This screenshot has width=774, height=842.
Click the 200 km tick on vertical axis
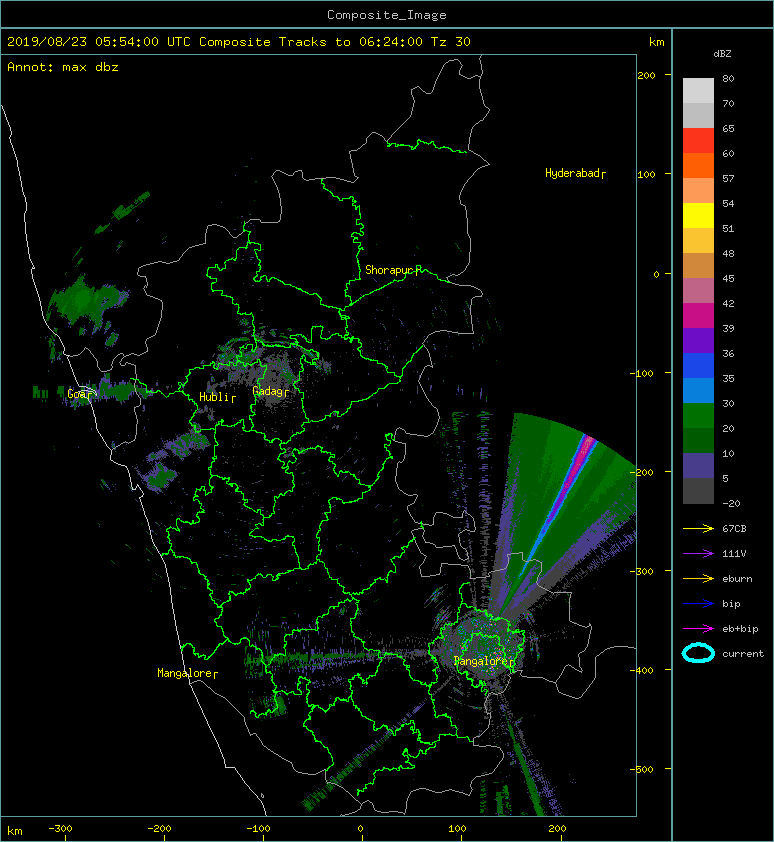[647, 75]
